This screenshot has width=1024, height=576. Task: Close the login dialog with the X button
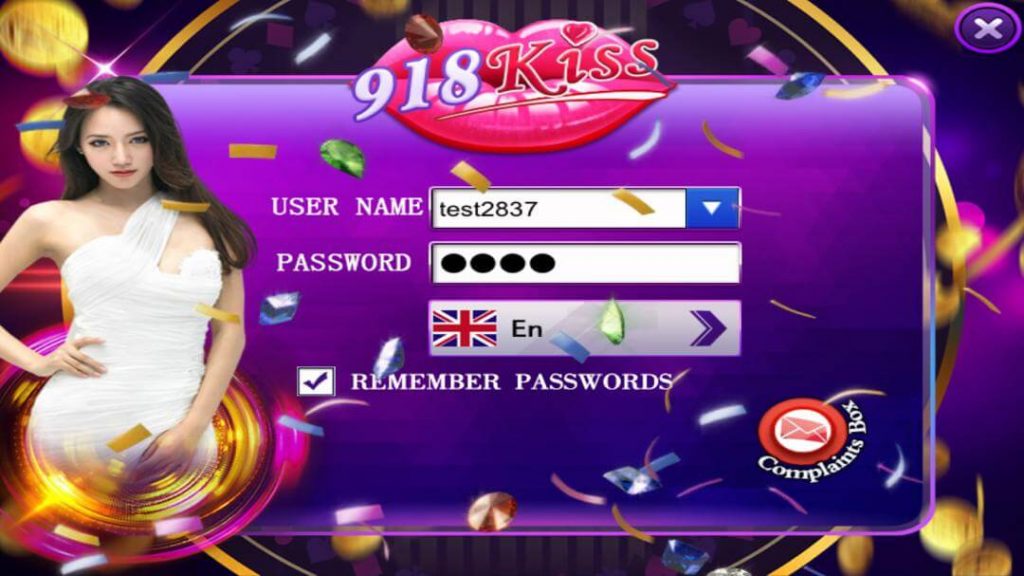point(988,28)
